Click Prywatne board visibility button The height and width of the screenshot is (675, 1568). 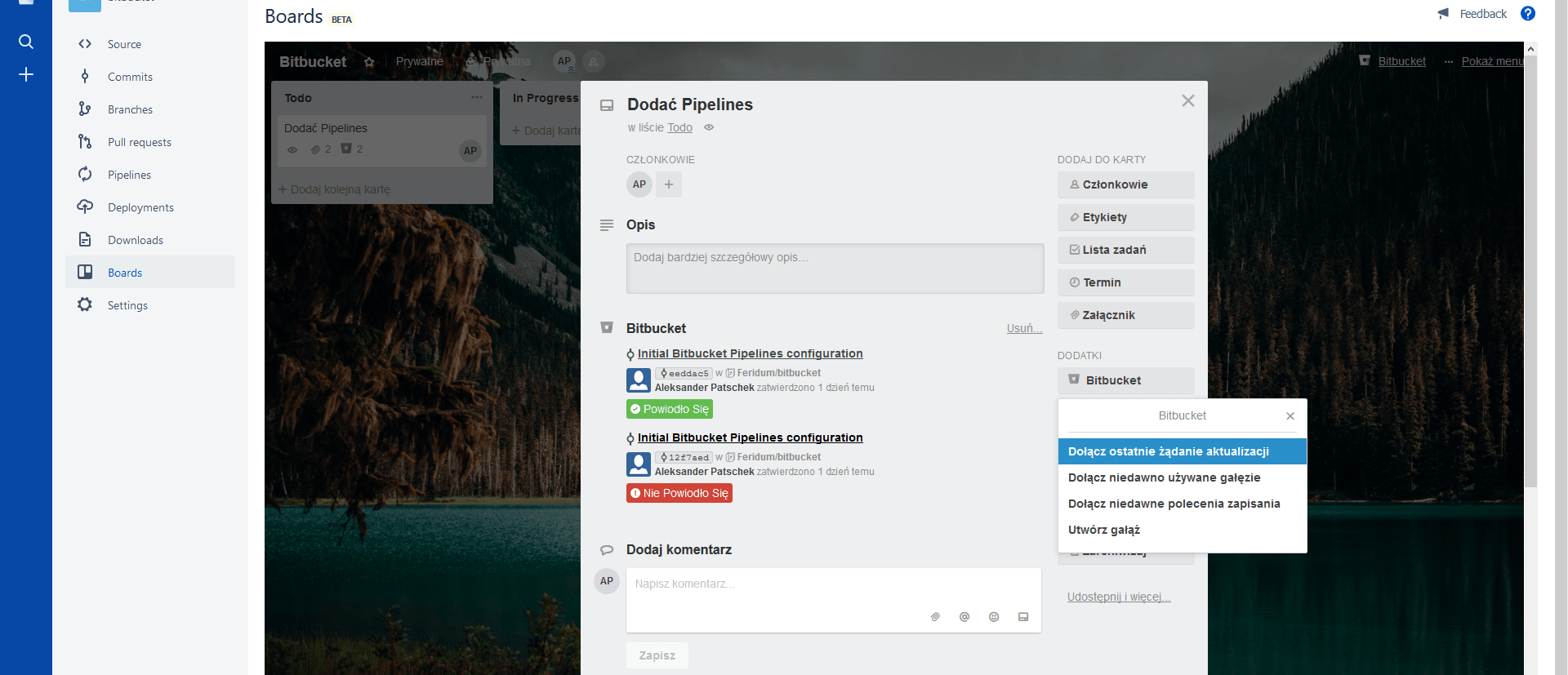point(420,61)
